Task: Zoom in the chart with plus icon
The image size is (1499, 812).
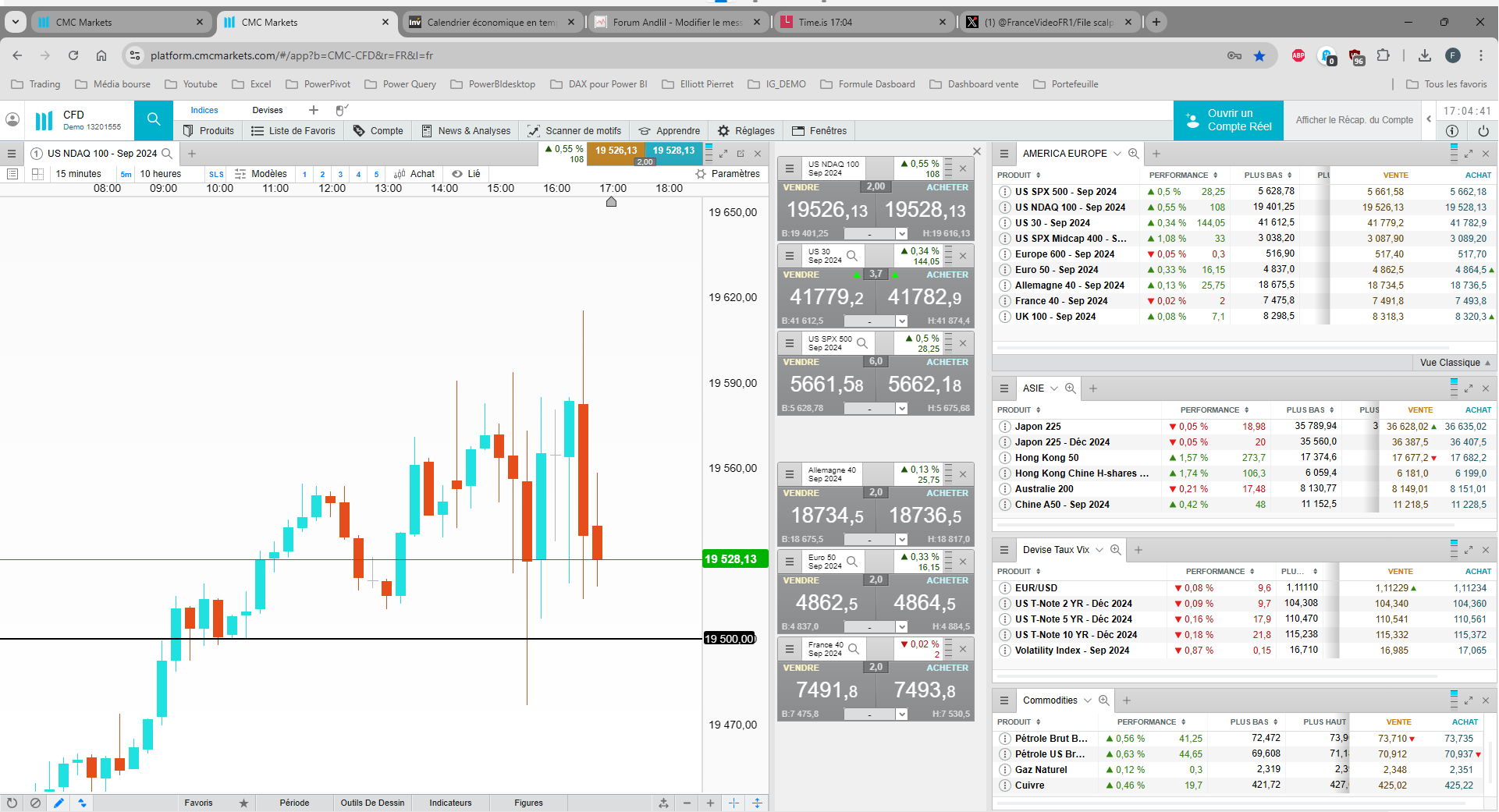Action: [x=710, y=803]
